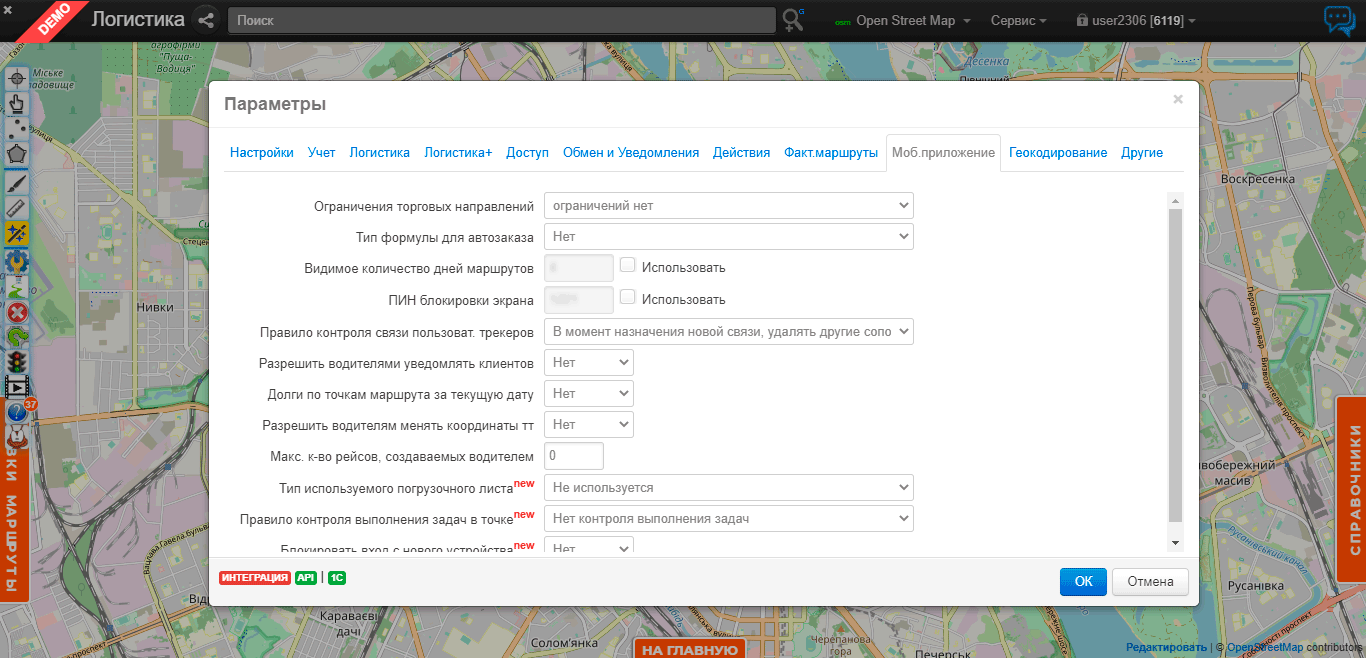1366x658 pixels.
Task: Expand Ограничения торговых направлений dropdown
Action: (728, 206)
